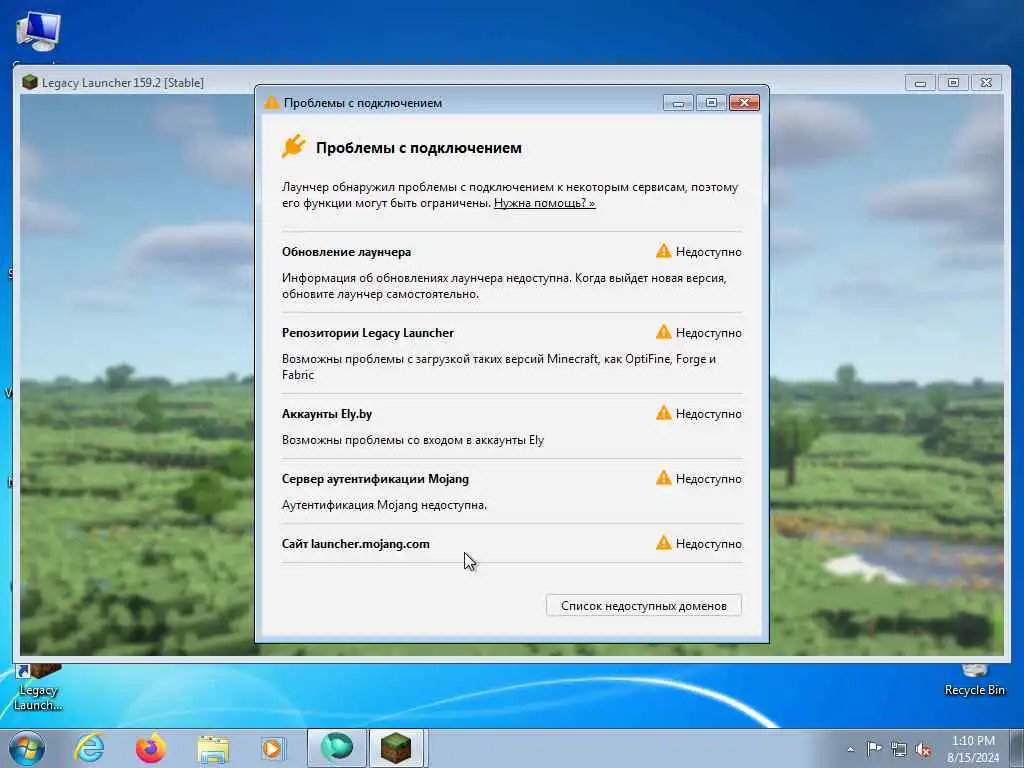
Task: Click the Legacy Launcher window title icon
Action: pyautogui.click(x=29, y=82)
